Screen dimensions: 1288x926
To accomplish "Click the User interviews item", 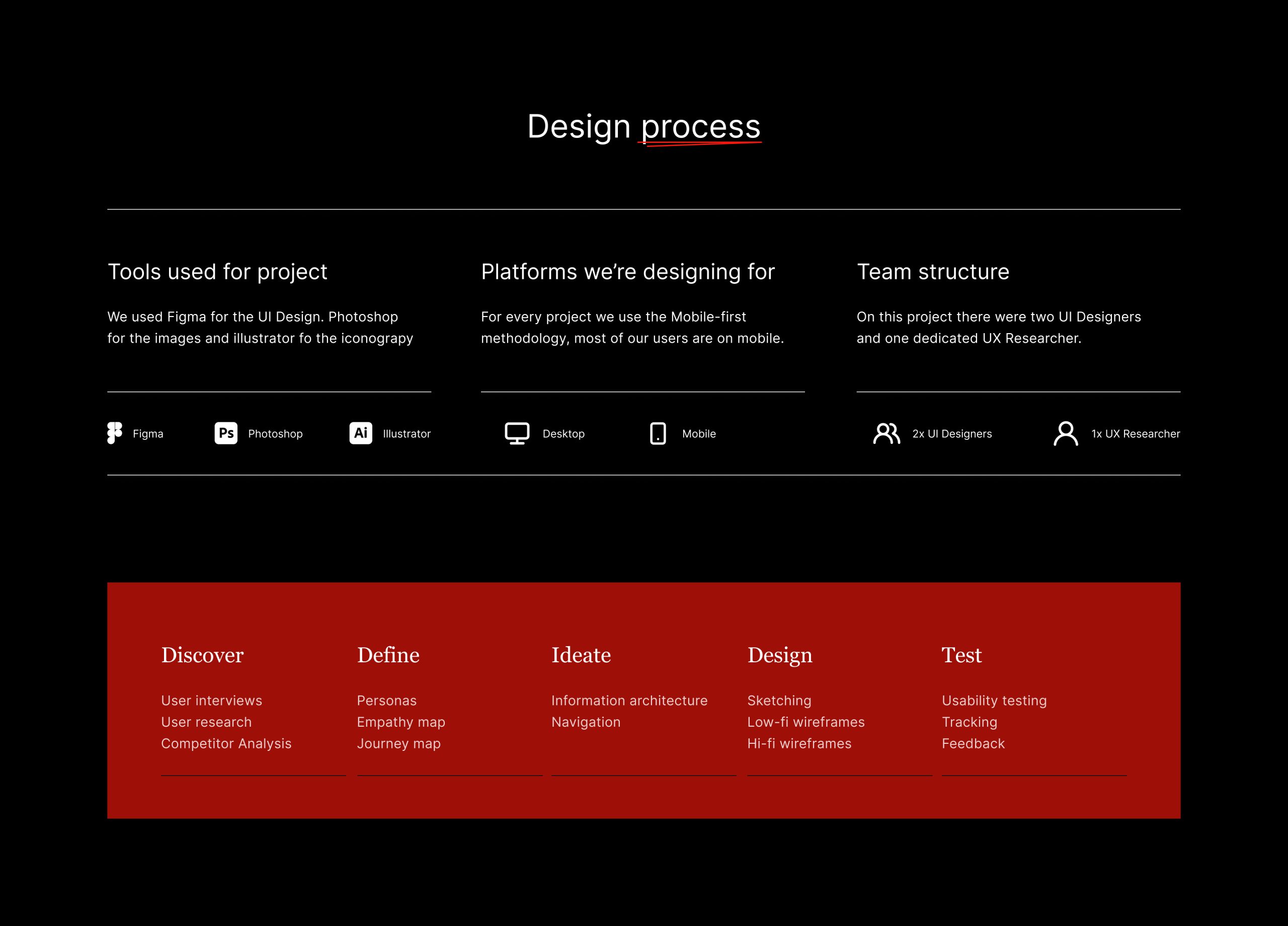I will click(x=211, y=701).
